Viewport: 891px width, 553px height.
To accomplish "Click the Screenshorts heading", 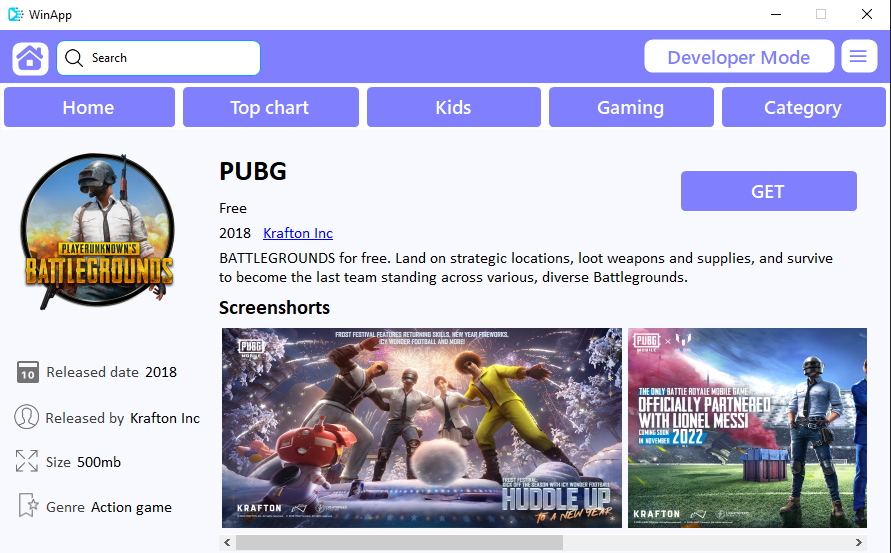I will (x=274, y=307).
